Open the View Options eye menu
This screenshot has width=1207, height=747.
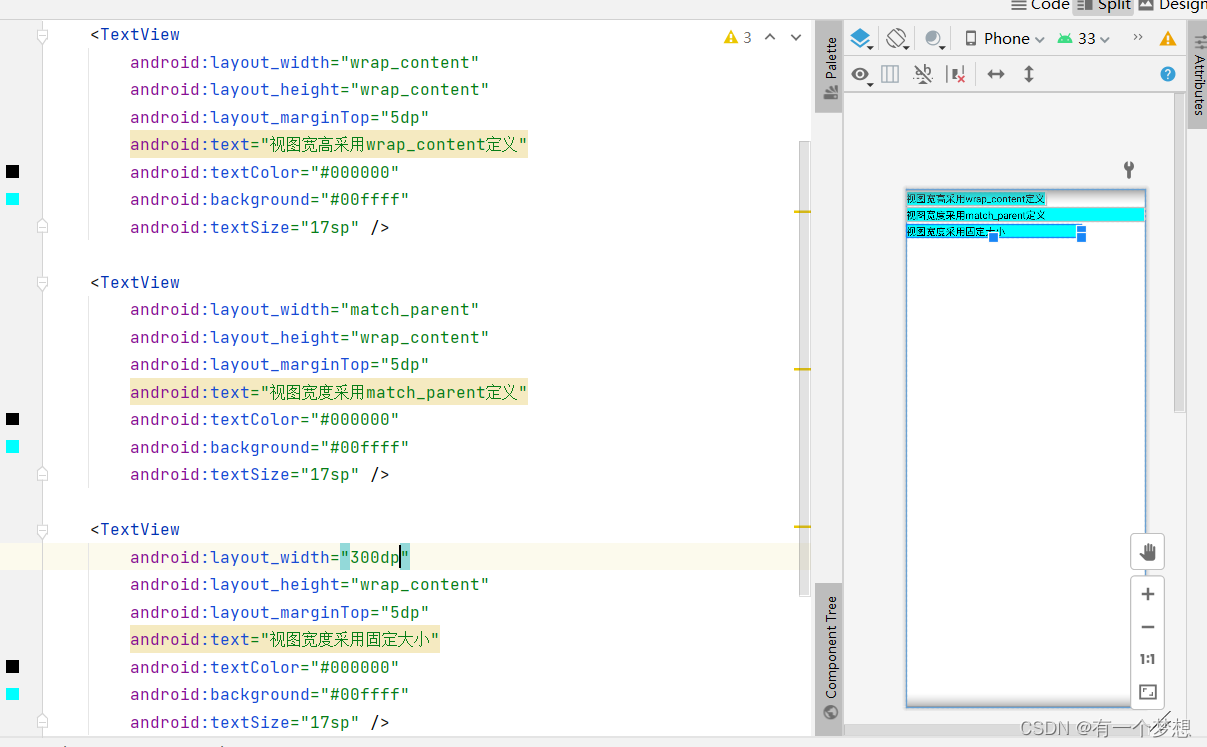point(861,75)
